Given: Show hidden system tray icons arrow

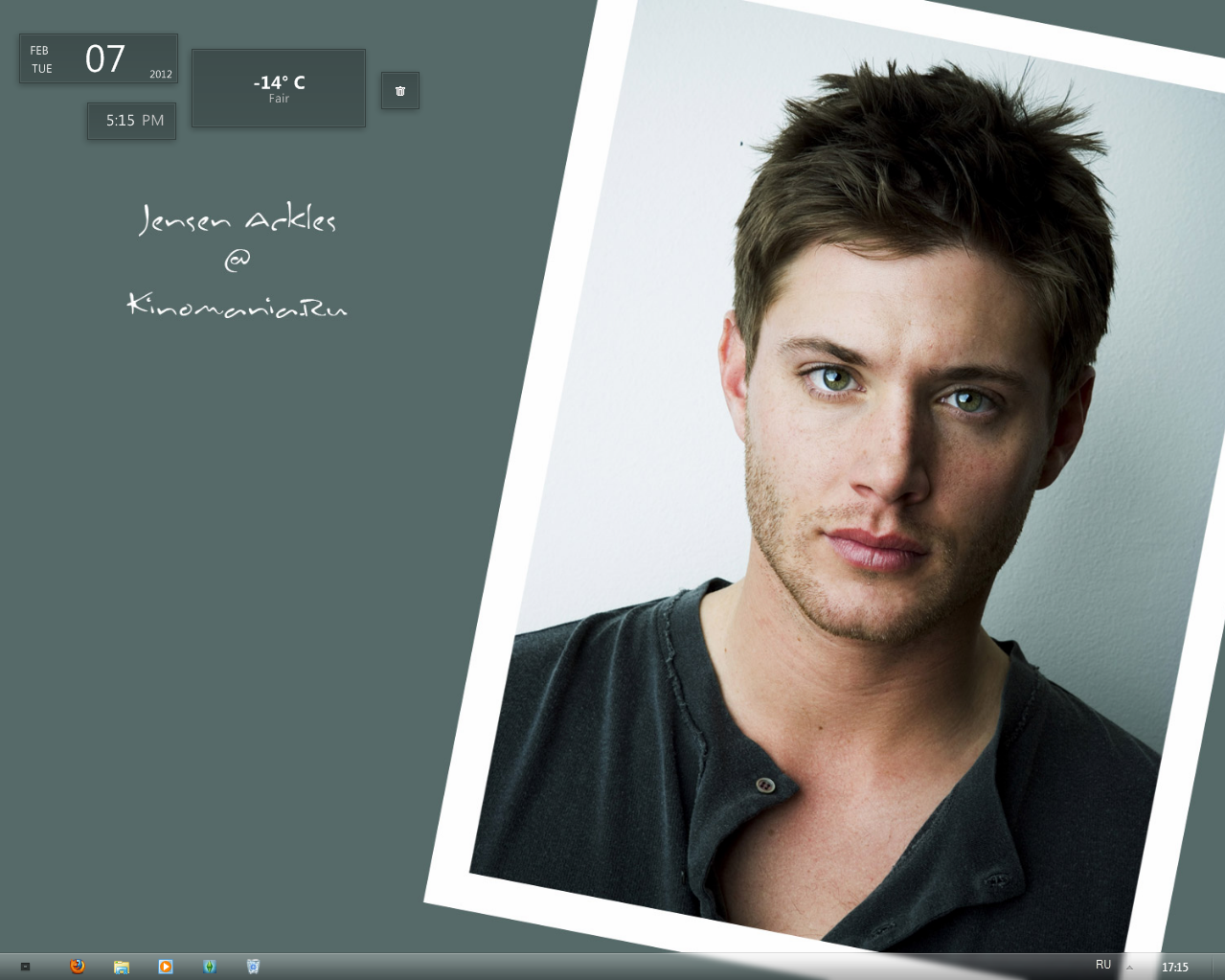Looking at the screenshot, I should coord(1129,968).
